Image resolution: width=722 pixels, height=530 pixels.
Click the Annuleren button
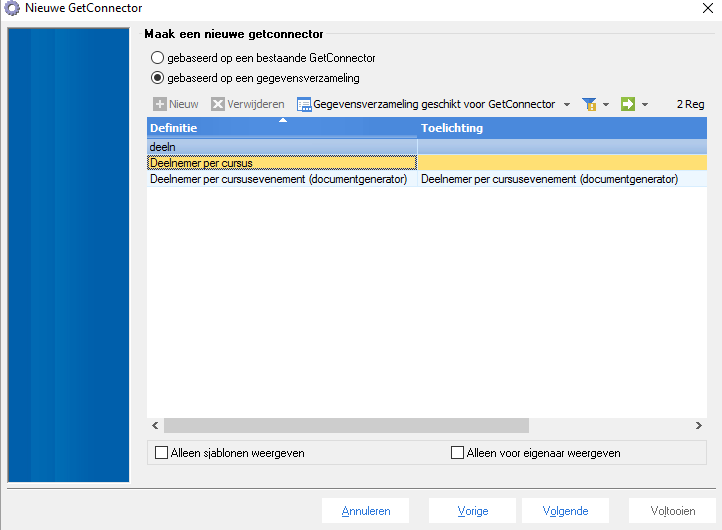pos(365,511)
